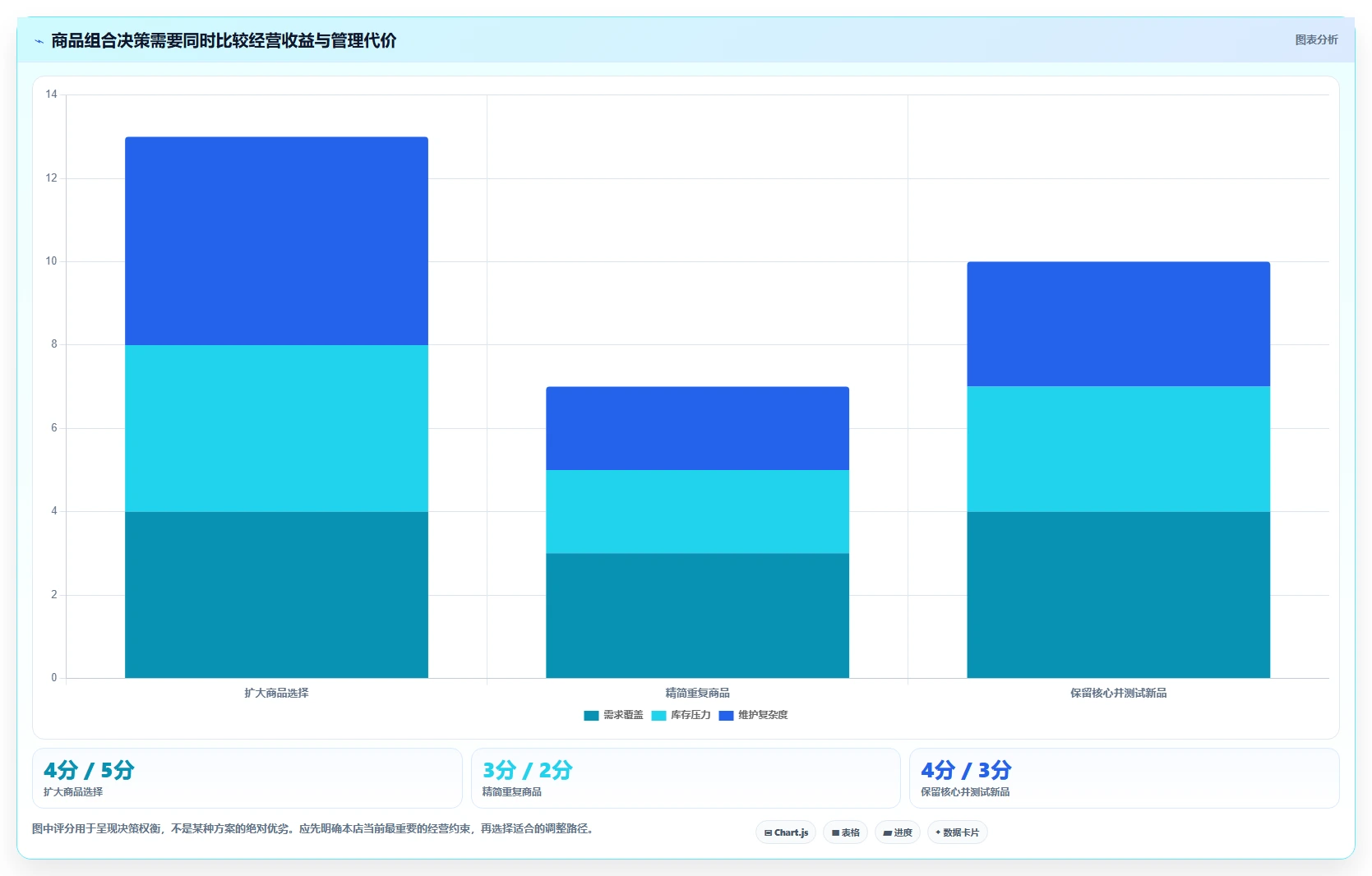Click the y-axis value 10
The height and width of the screenshot is (876, 1372).
click(x=51, y=261)
